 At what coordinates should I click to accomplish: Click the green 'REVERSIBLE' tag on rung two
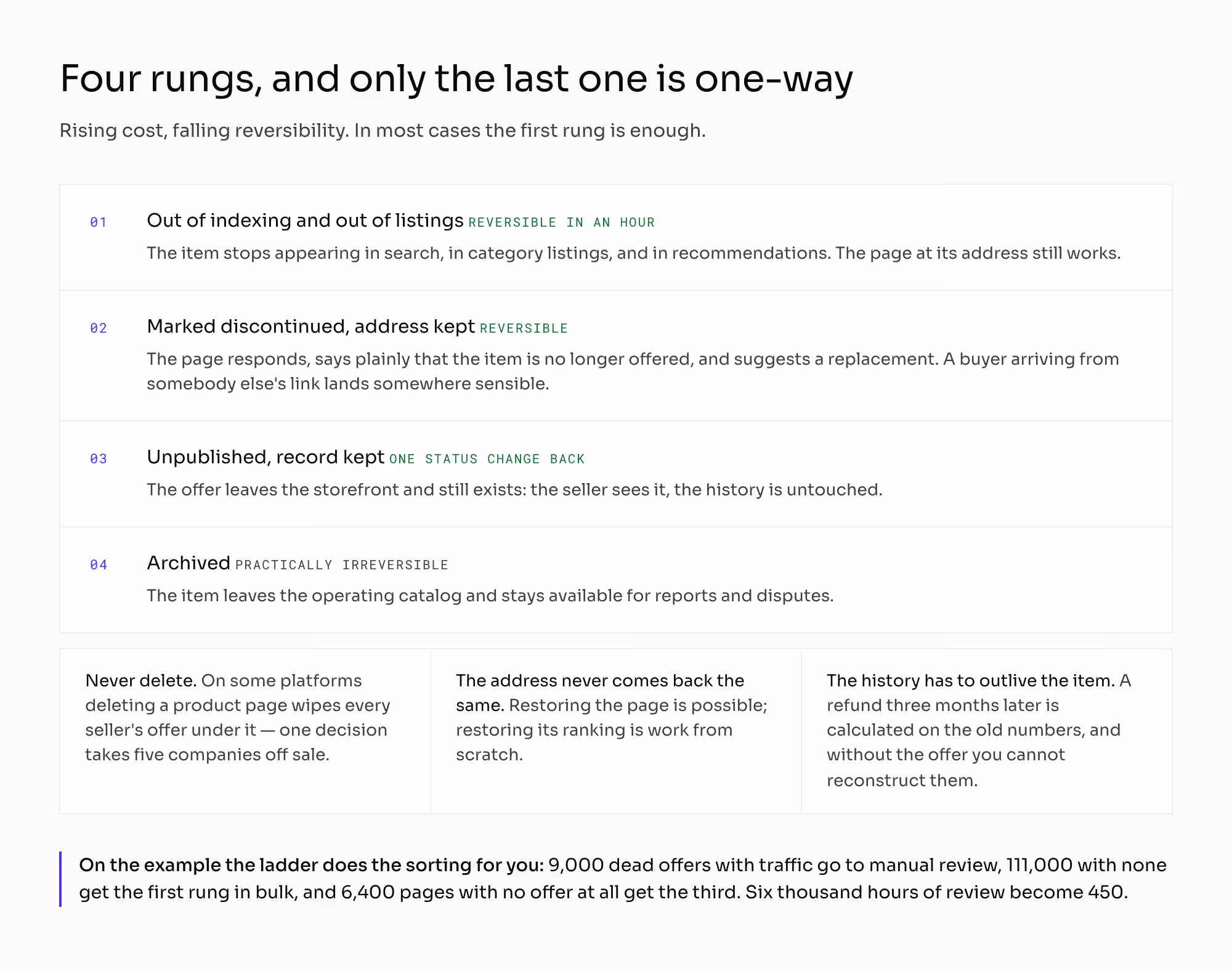(524, 328)
